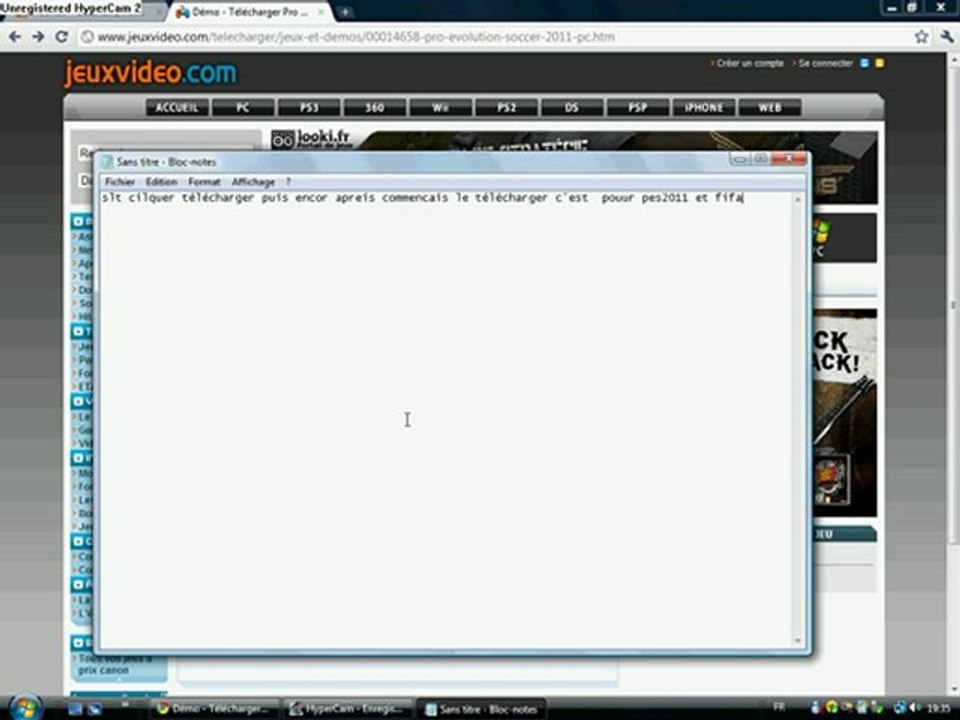This screenshot has height=720, width=960.
Task: Maximize the Bloc-notes window
Action: (x=760, y=159)
